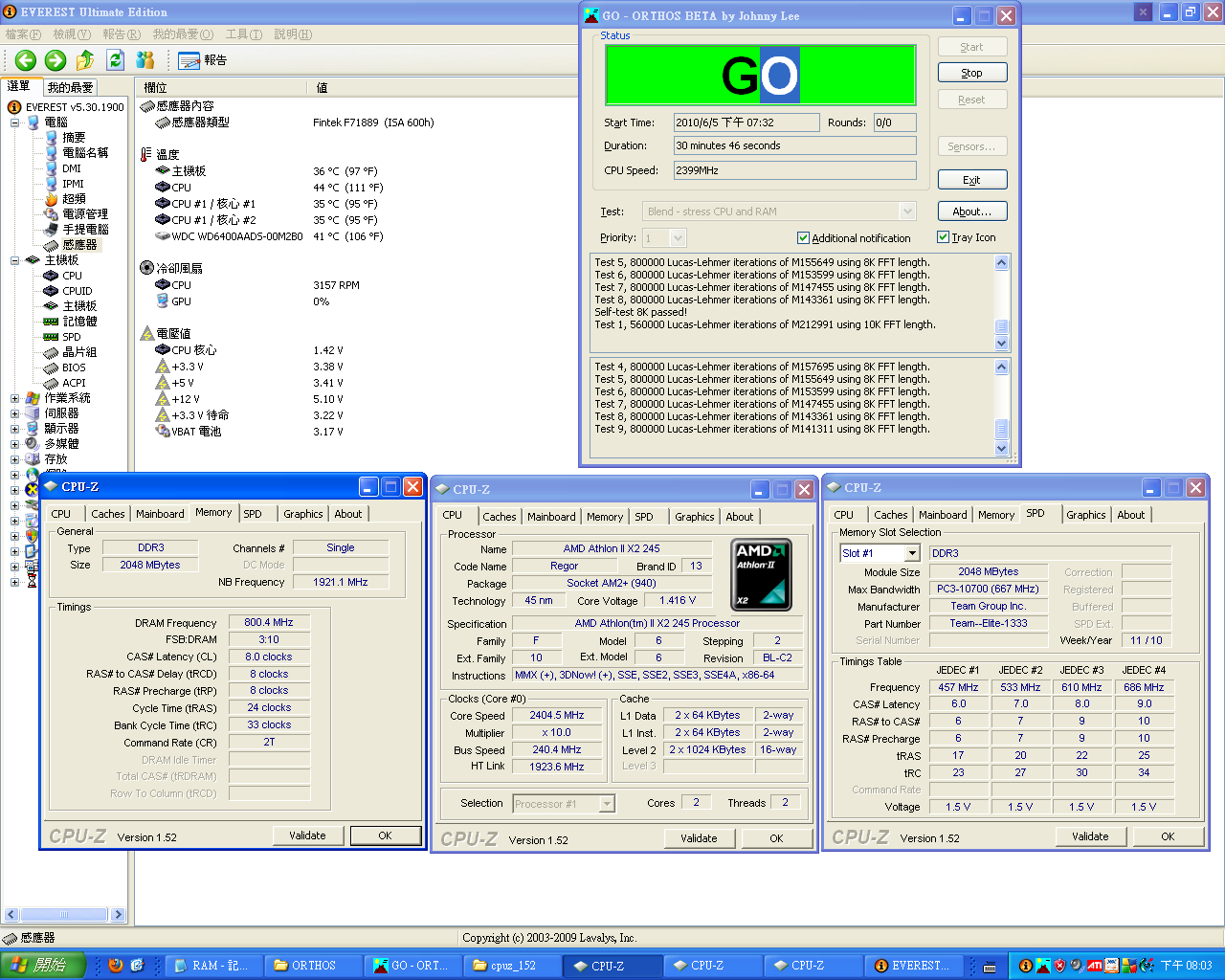1225x980 pixels.
Task: Click the folder Up-level icon in EVEREST toolbar
Action: pyautogui.click(x=85, y=60)
